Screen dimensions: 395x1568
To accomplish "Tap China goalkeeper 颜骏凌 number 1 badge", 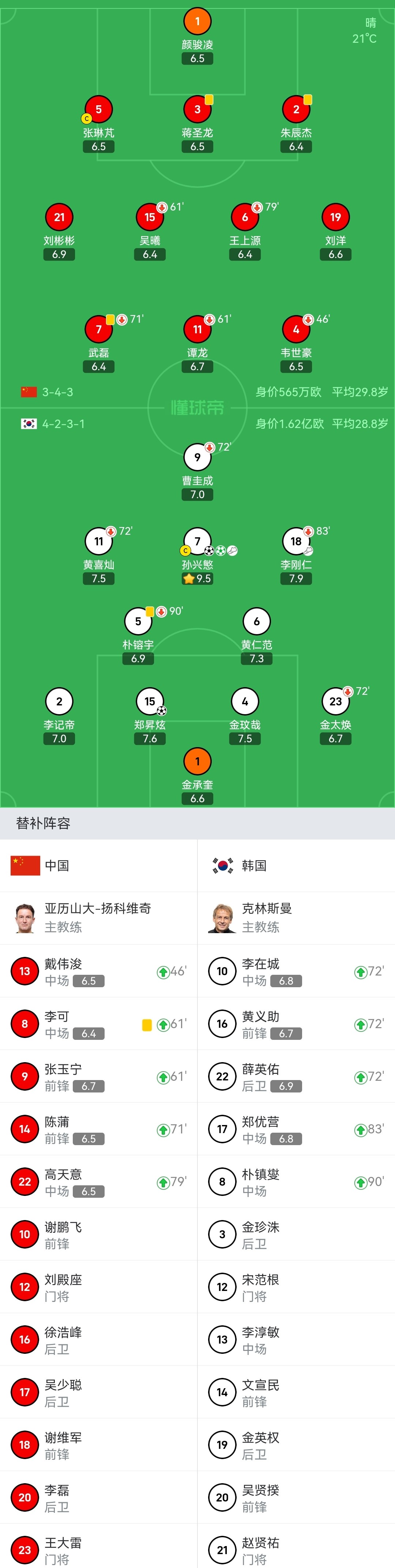I will pos(197,21).
